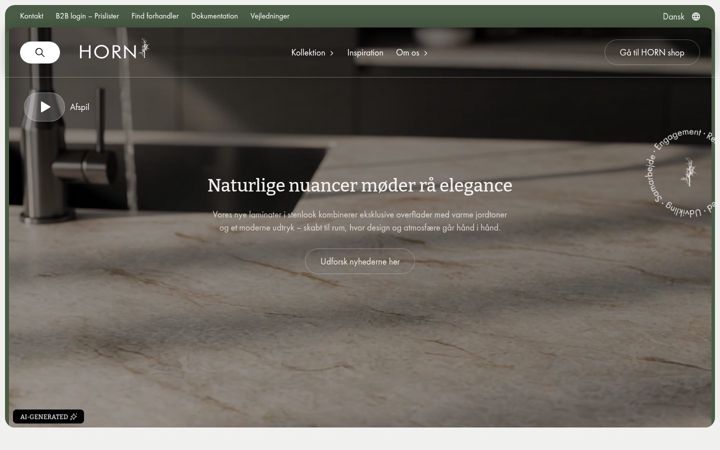The height and width of the screenshot is (450, 720).
Task: Open the Inspiration page
Action: pyautogui.click(x=365, y=53)
